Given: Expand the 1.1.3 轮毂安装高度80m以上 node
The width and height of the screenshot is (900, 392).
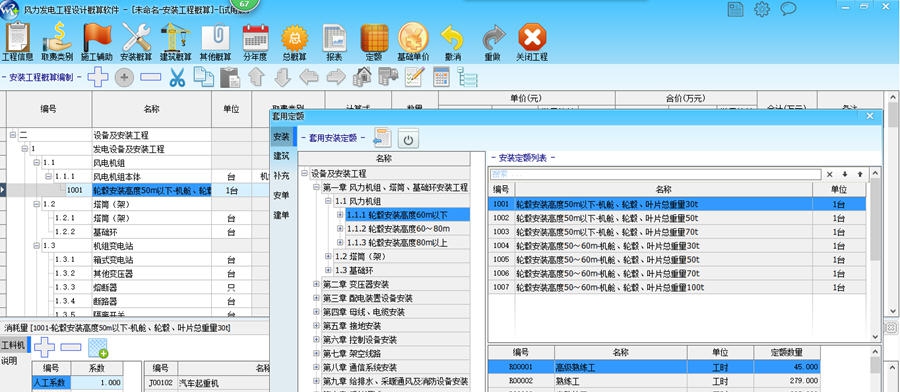Looking at the screenshot, I should pyautogui.click(x=340, y=242).
